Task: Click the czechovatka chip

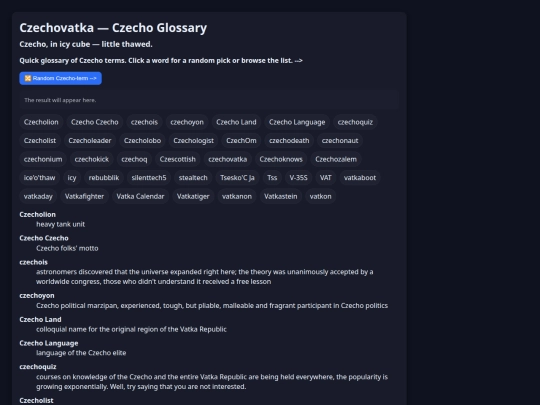Action: pos(228,159)
